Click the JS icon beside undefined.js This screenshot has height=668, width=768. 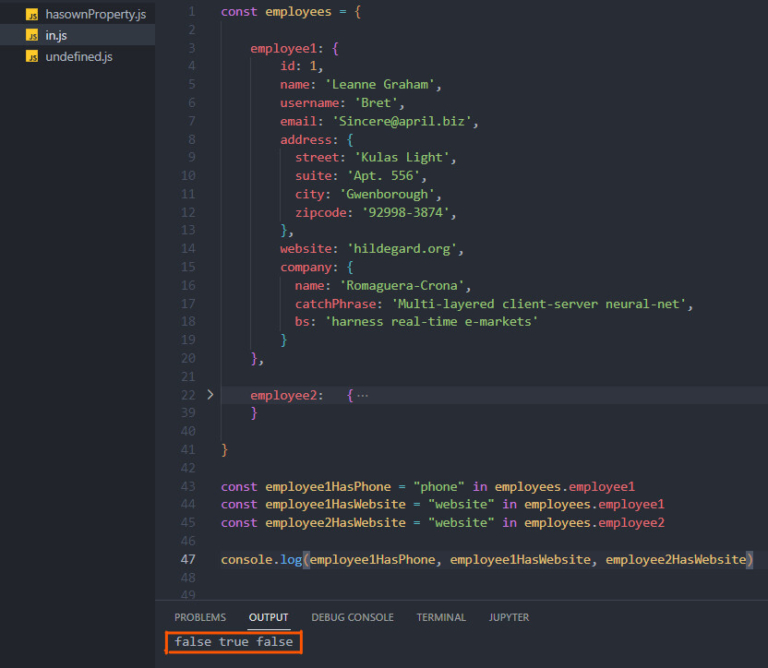(x=32, y=57)
